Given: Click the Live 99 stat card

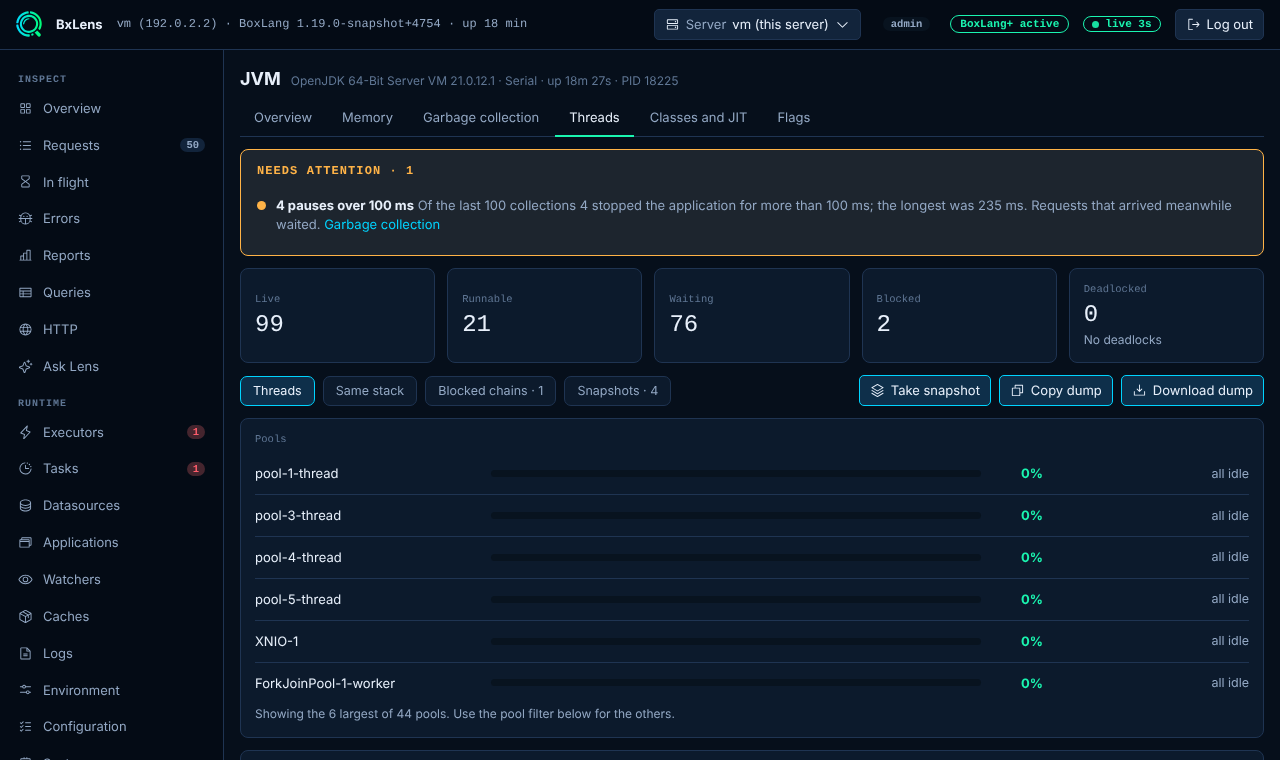Looking at the screenshot, I should (x=337, y=315).
